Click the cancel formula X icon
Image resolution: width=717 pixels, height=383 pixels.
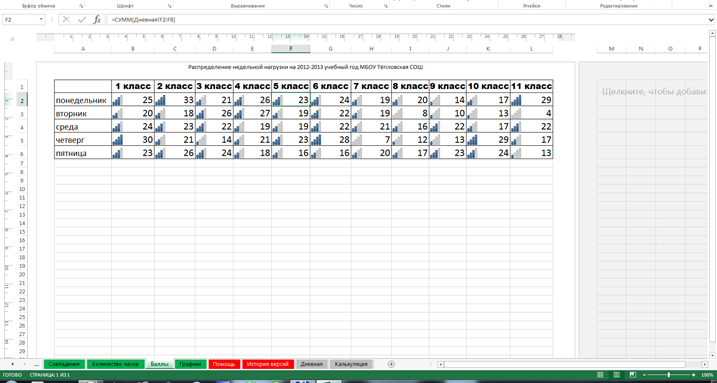(66, 20)
